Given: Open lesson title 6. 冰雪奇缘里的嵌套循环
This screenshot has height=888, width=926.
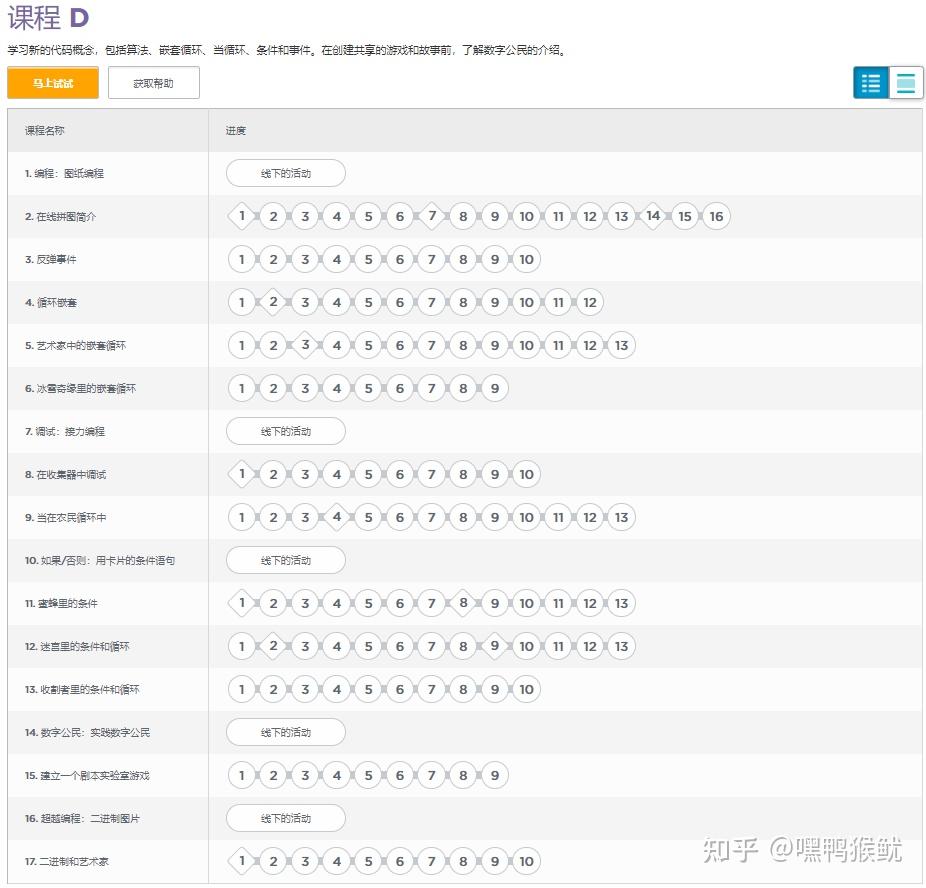Looking at the screenshot, I should click(x=80, y=388).
